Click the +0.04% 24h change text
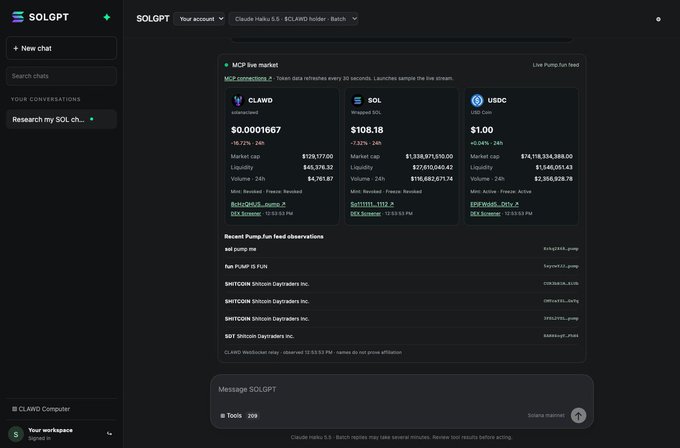This screenshot has height=448, width=680. point(487,143)
